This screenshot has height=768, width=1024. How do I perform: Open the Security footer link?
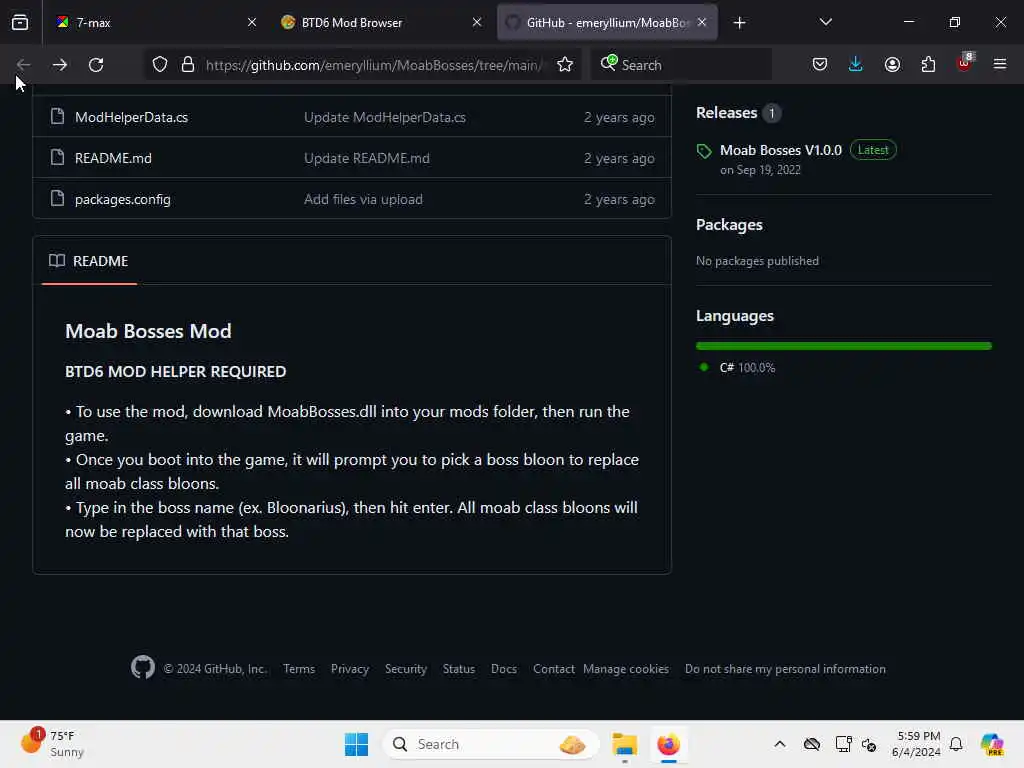pyautogui.click(x=406, y=669)
